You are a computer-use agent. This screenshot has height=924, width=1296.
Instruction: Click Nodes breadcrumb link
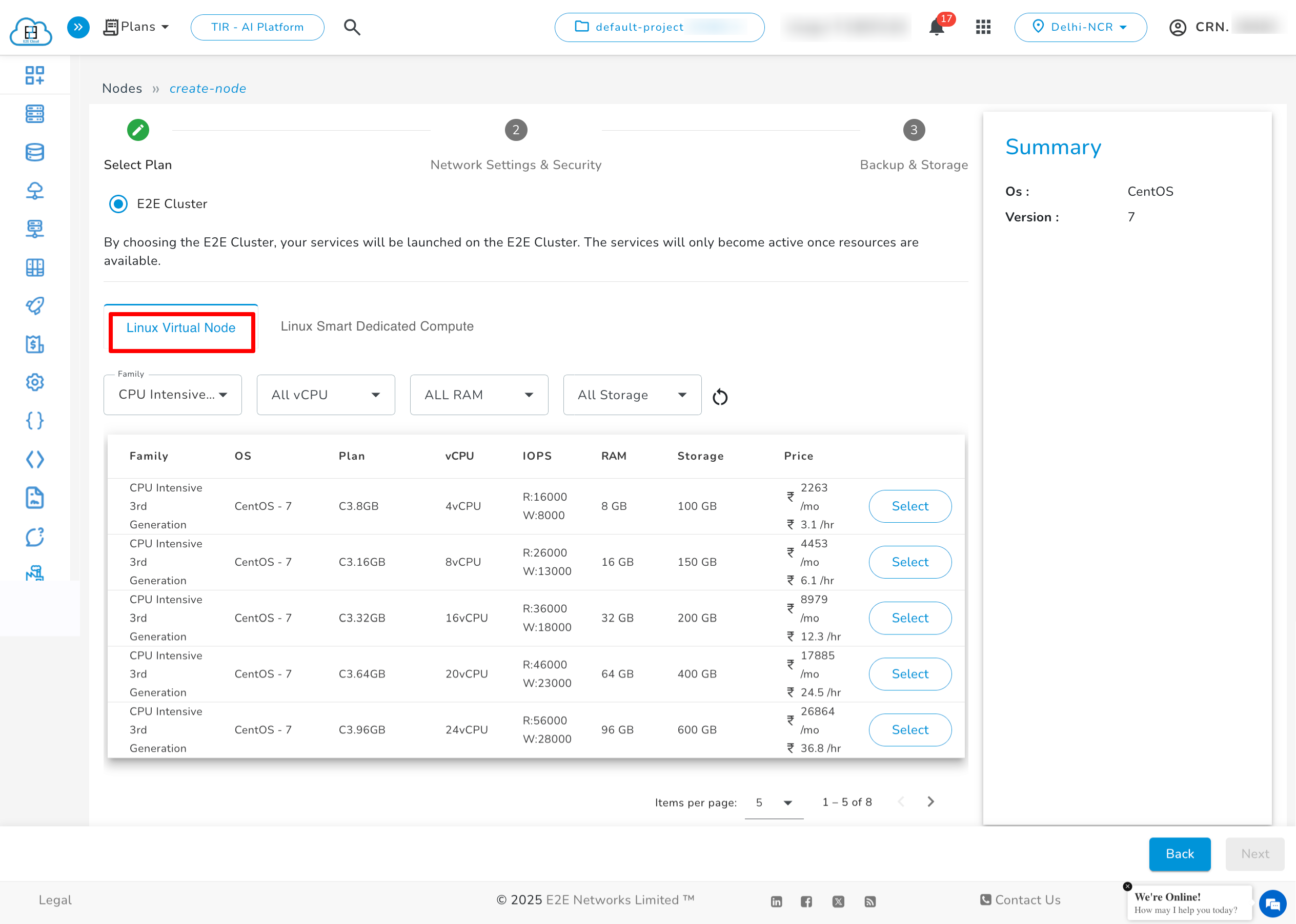click(x=122, y=89)
